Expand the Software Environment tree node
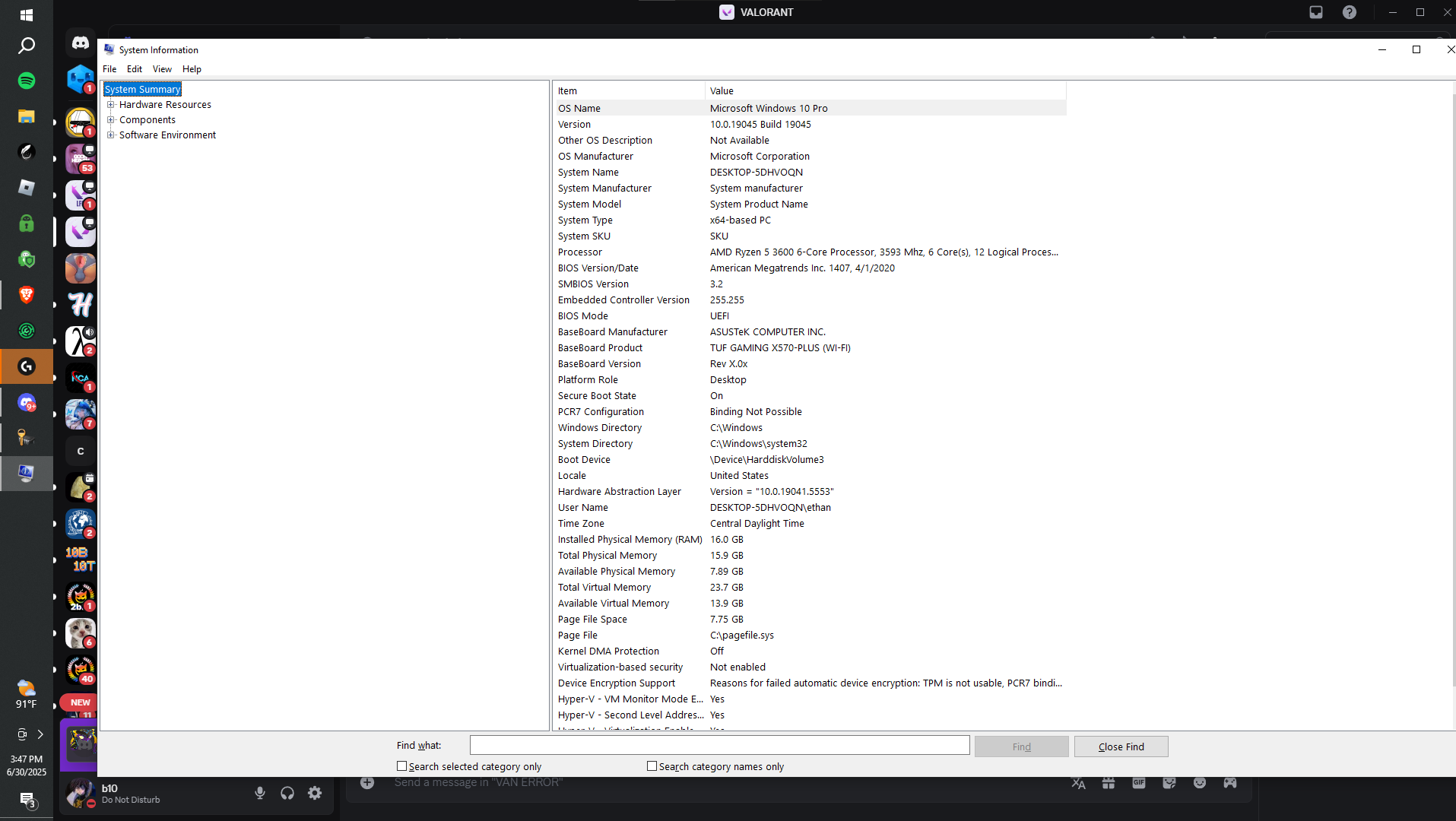1456x821 pixels. (x=111, y=135)
